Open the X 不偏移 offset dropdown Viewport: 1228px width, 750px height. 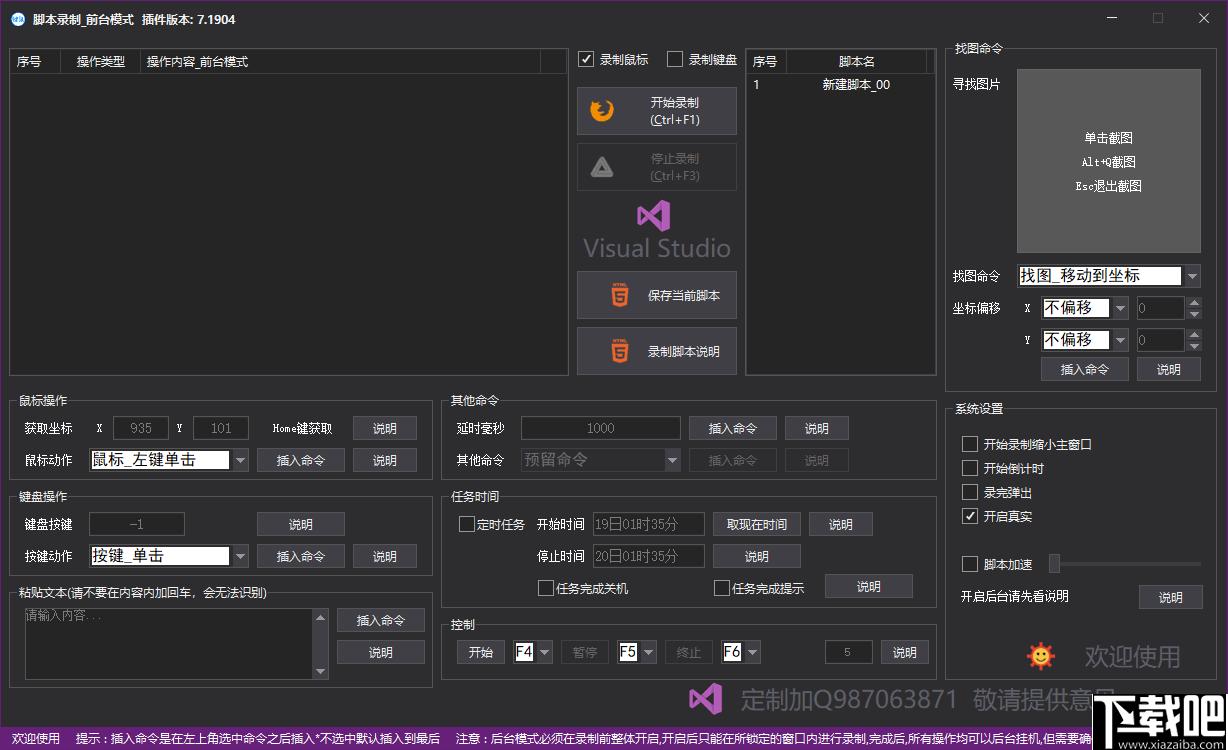point(1120,308)
